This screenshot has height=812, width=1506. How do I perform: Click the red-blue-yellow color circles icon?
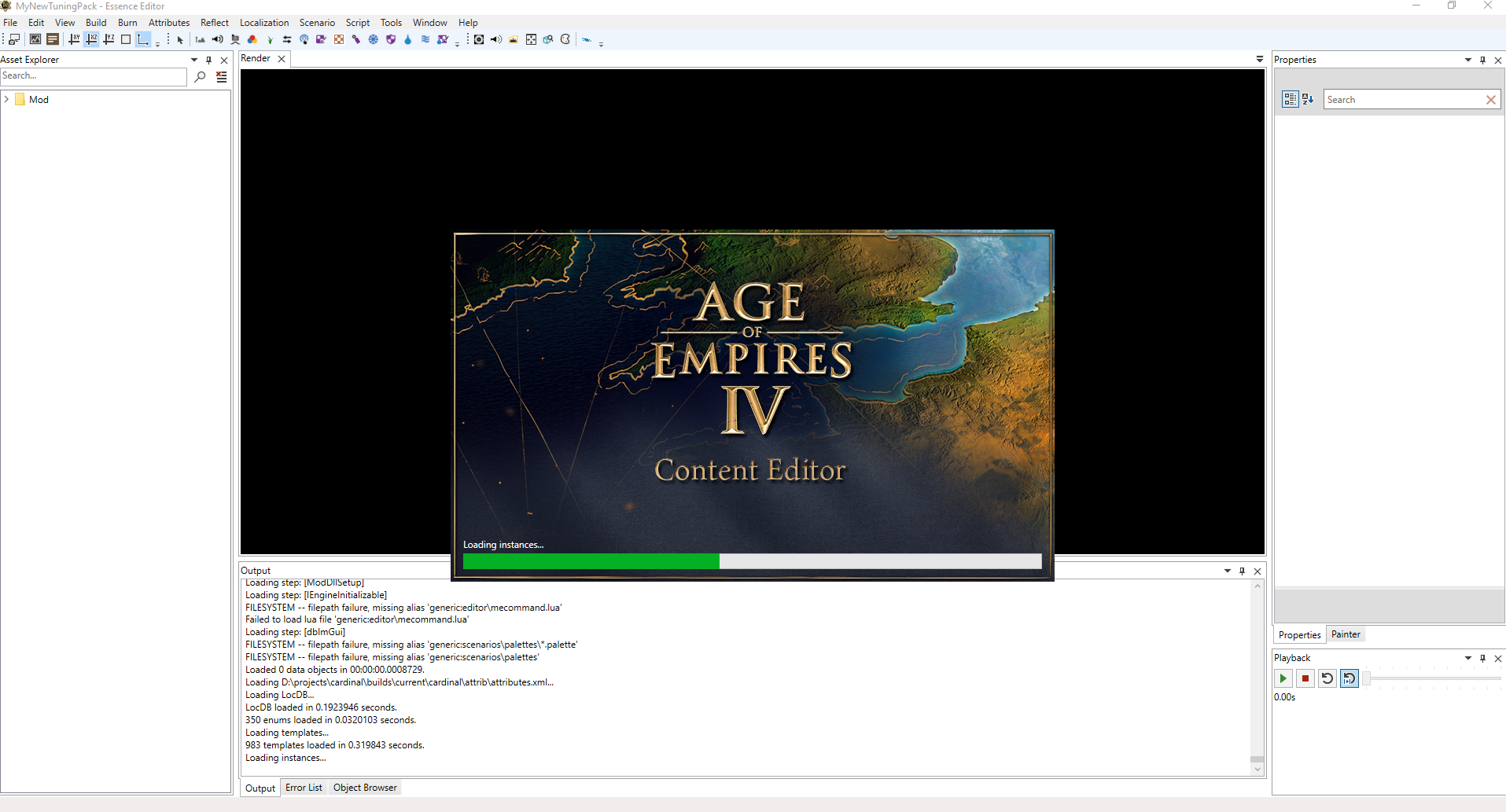[x=252, y=39]
